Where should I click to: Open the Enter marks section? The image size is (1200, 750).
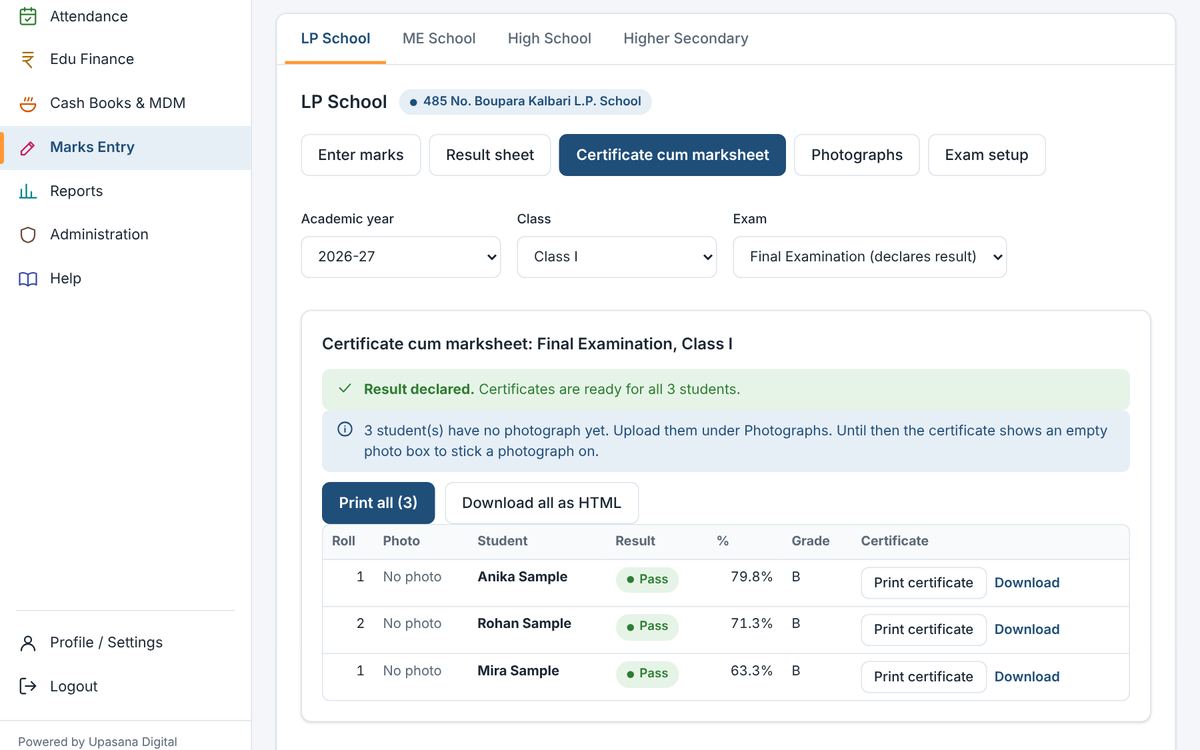pyautogui.click(x=361, y=155)
